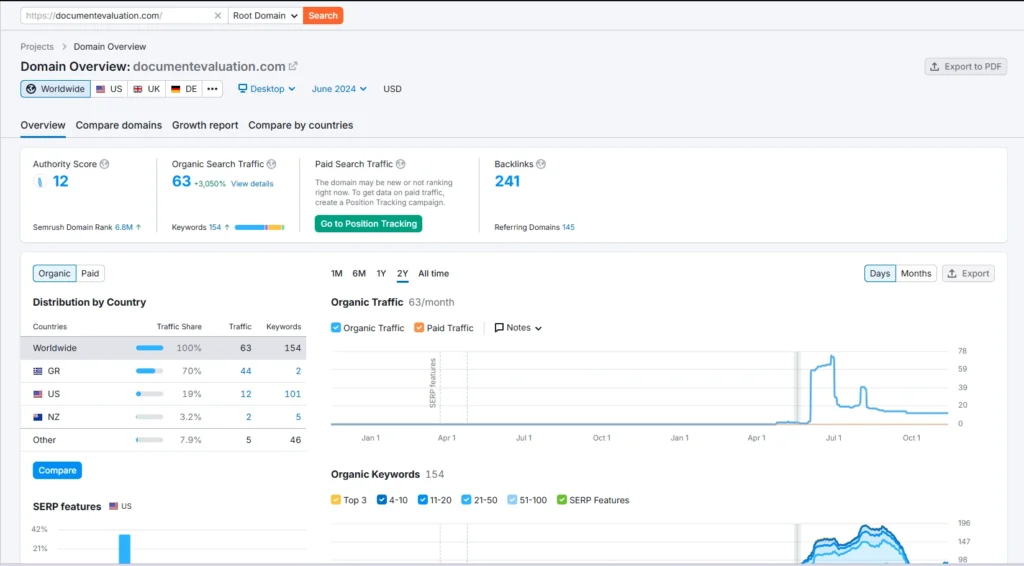Image resolution: width=1024 pixels, height=566 pixels.
Task: Uncheck the Paid Traffic checkbox
Action: (x=419, y=328)
